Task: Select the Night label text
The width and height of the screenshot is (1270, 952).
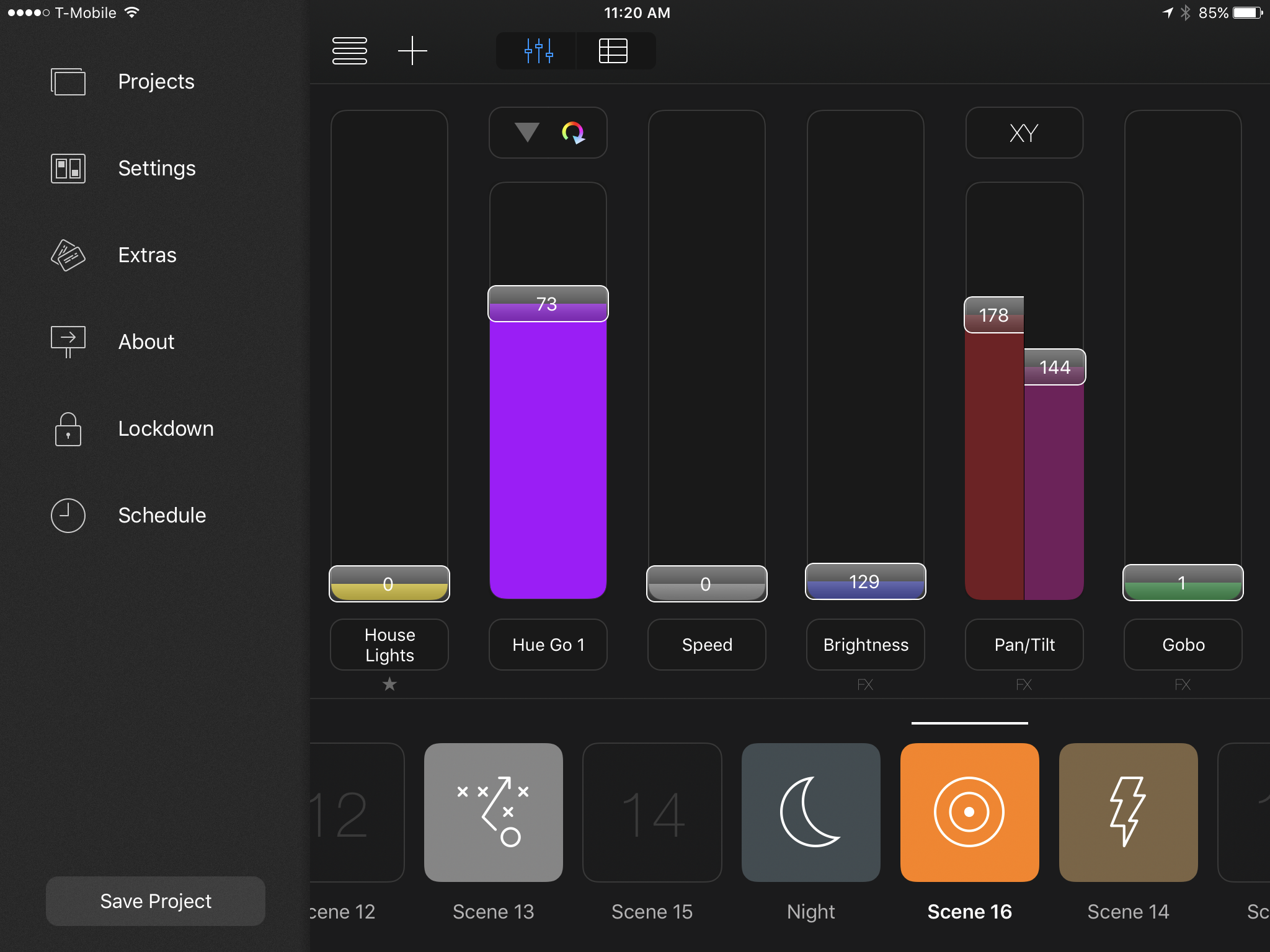Action: coord(811,912)
